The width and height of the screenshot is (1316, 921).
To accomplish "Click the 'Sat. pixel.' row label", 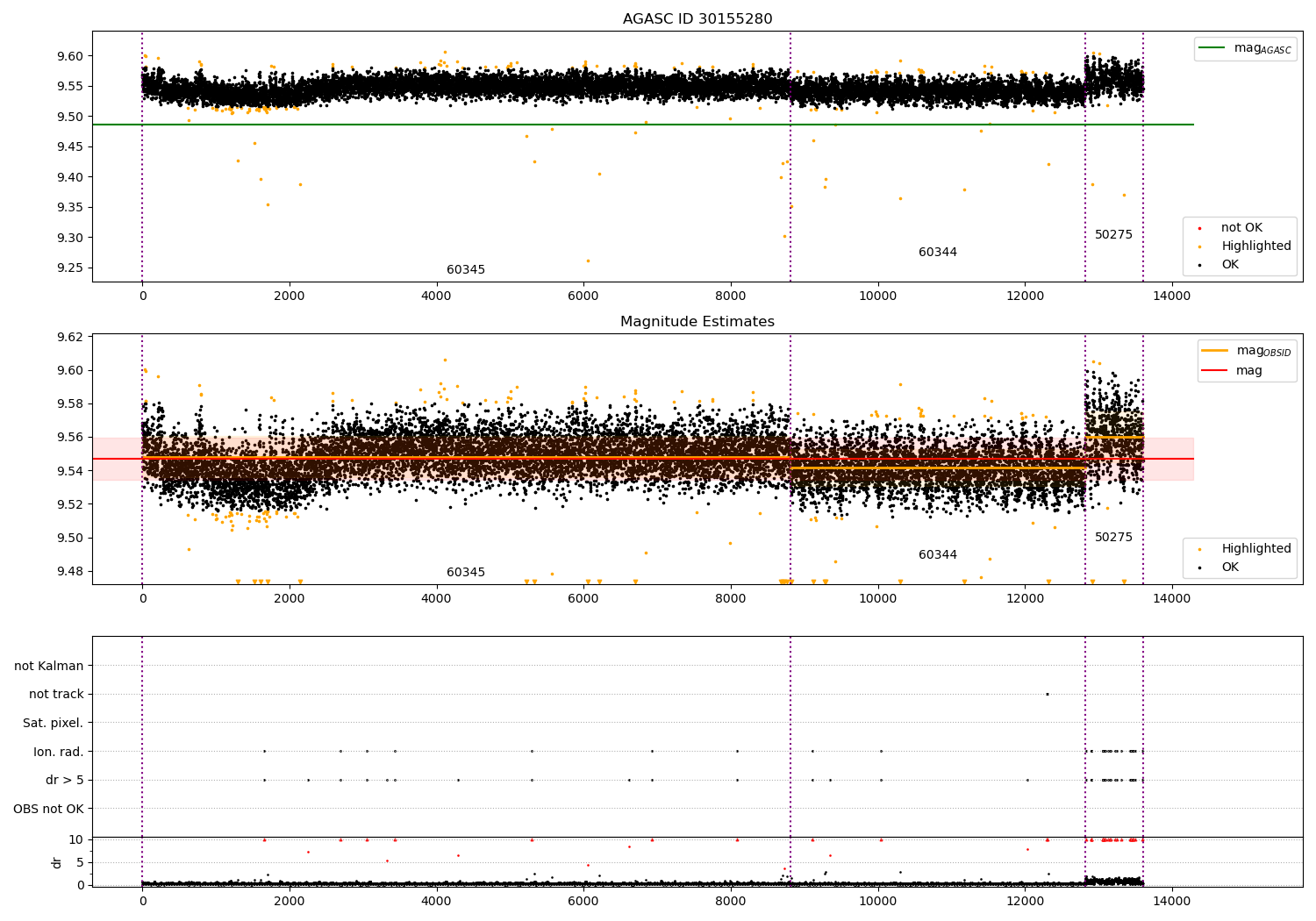I will click(x=54, y=724).
